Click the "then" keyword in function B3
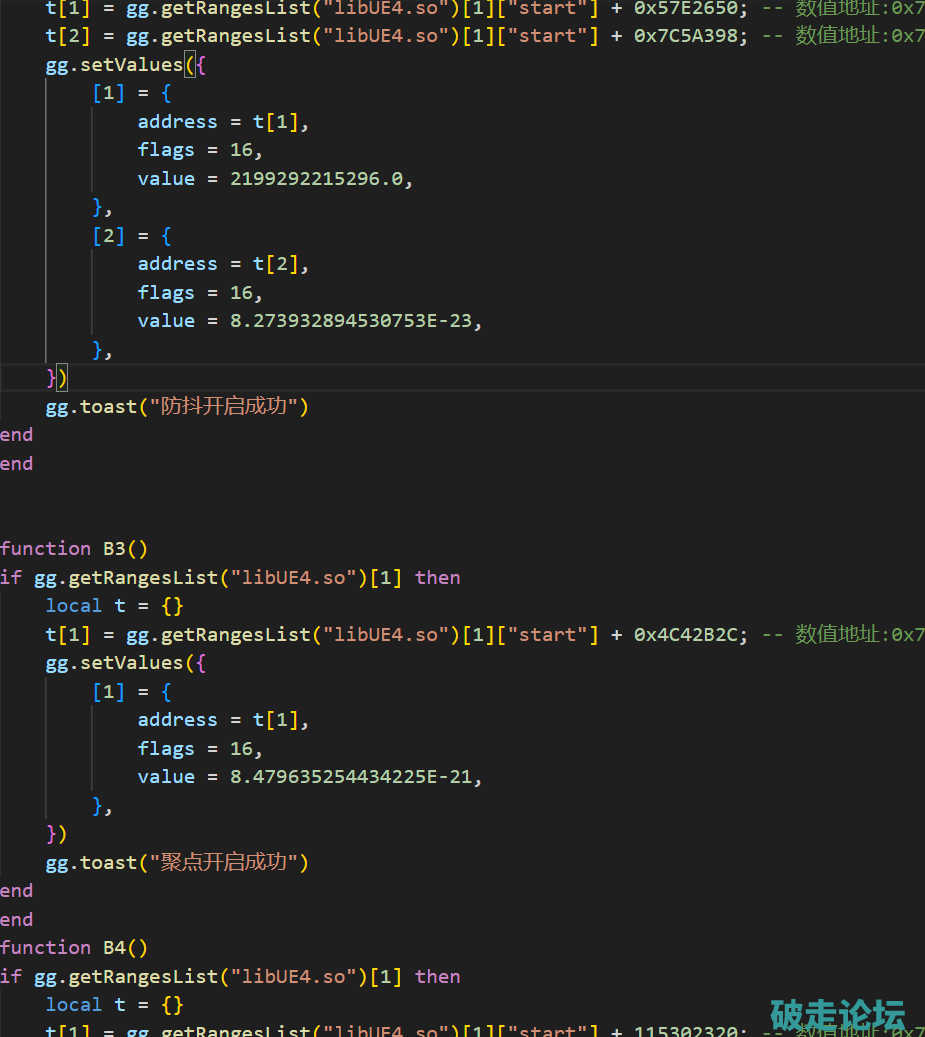The height and width of the screenshot is (1037, 925). point(437,577)
